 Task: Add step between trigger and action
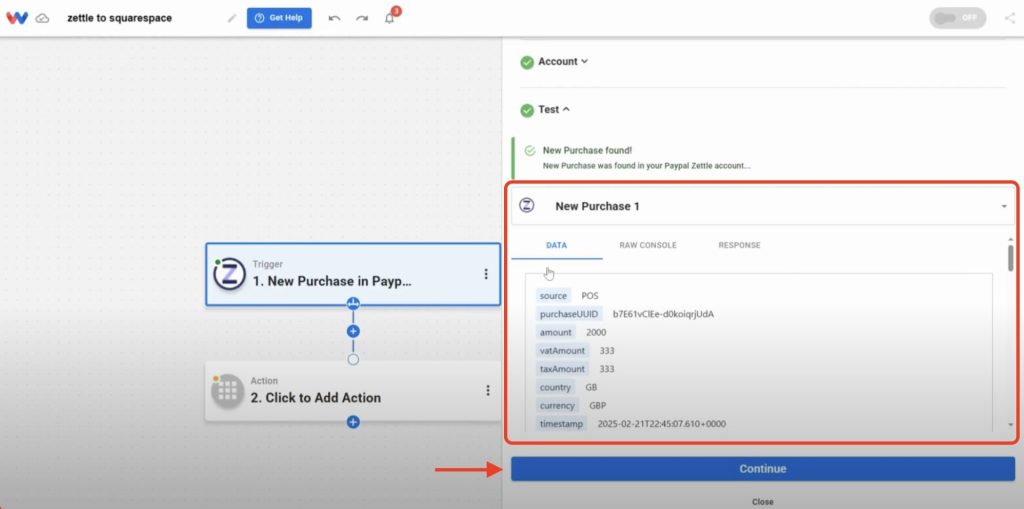[x=353, y=331]
